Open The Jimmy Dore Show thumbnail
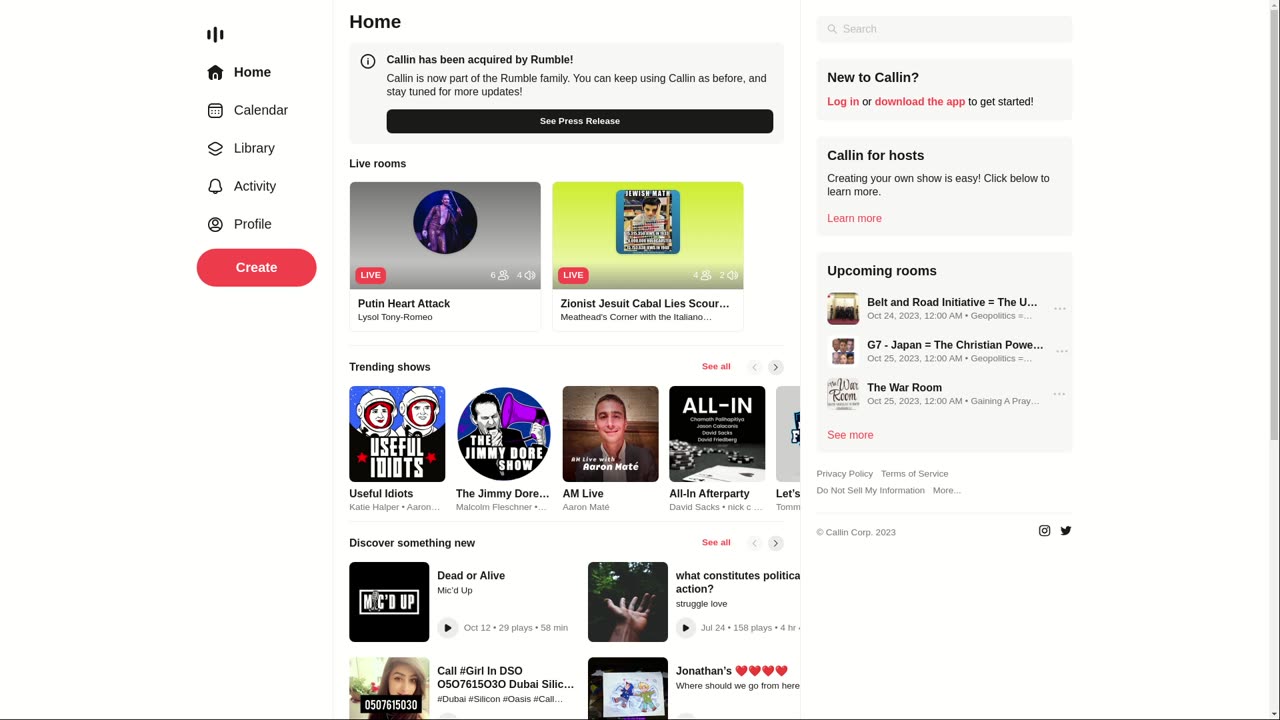The image size is (1280, 720). [504, 434]
